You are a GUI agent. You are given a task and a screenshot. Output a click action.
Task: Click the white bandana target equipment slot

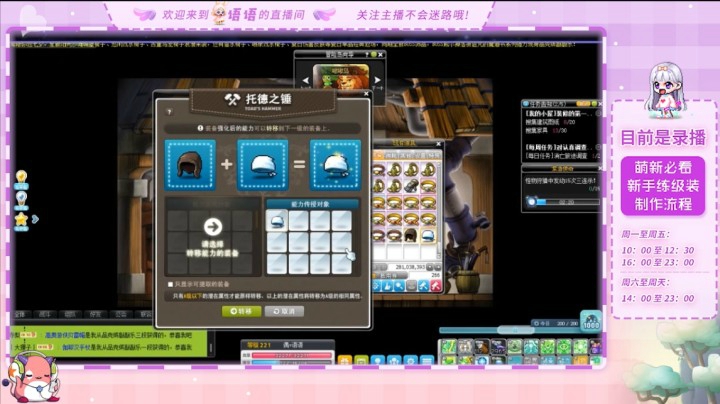(x=262, y=165)
